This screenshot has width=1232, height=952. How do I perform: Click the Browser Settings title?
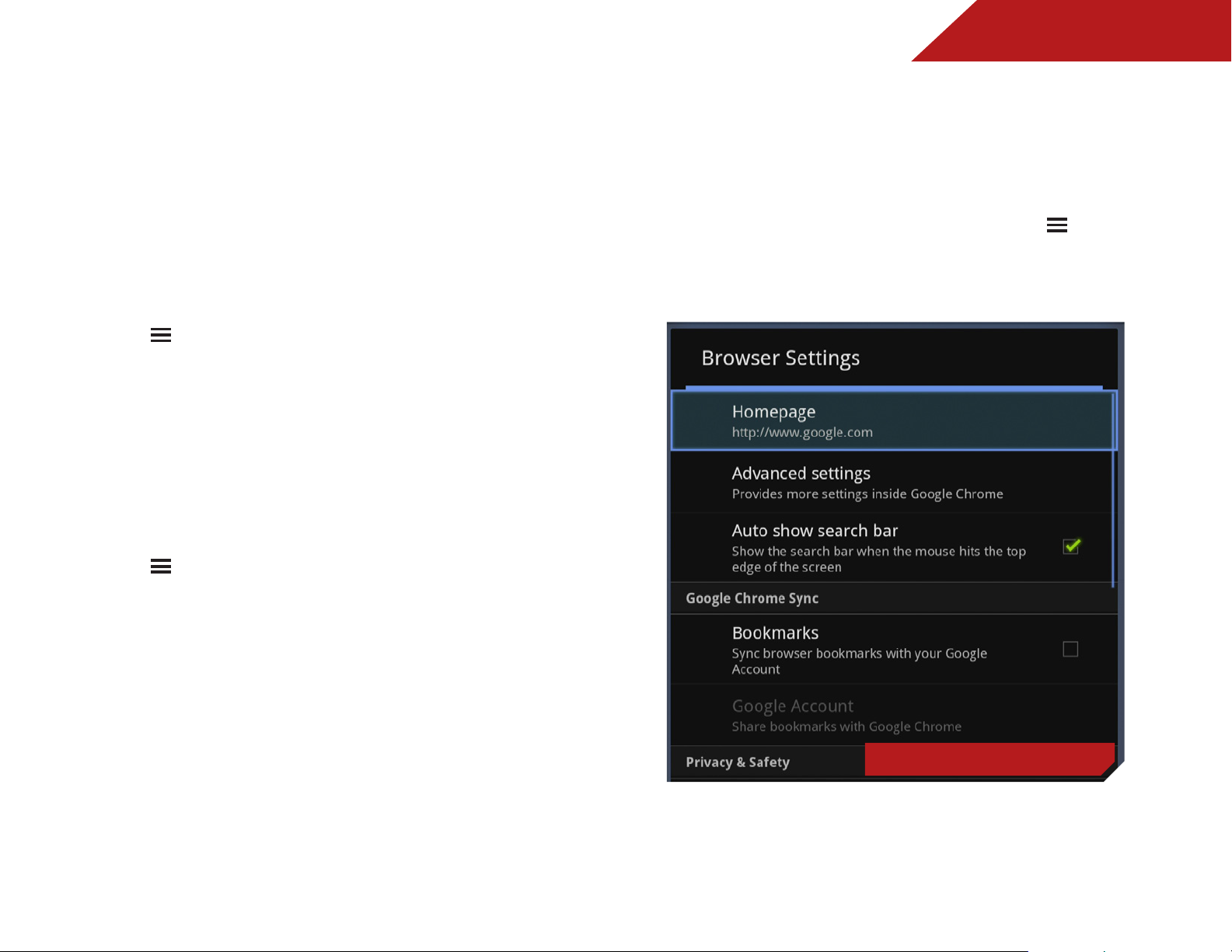[780, 358]
